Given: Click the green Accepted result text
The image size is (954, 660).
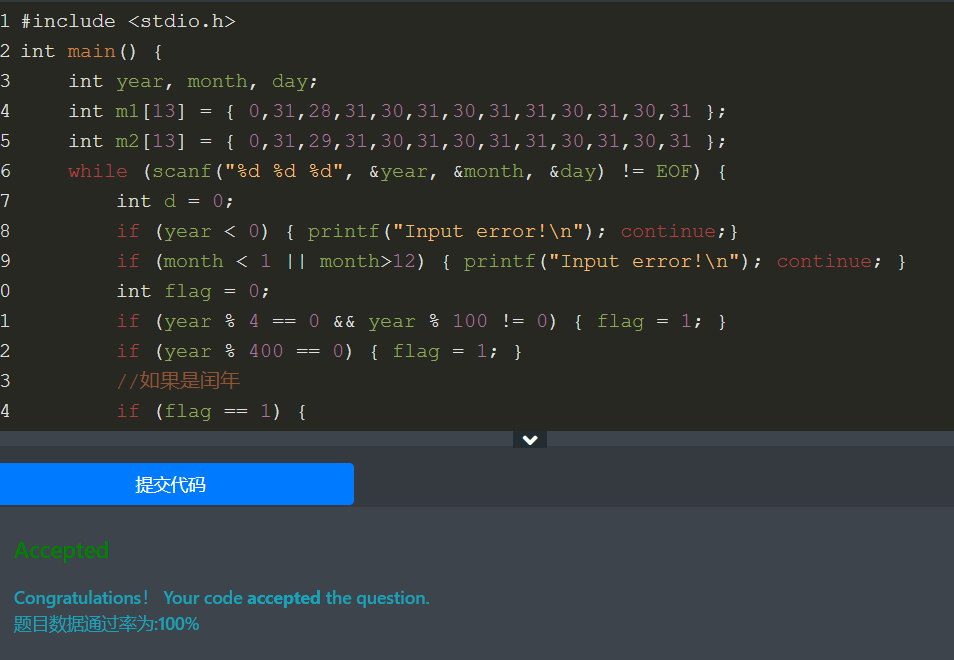Looking at the screenshot, I should pyautogui.click(x=61, y=550).
